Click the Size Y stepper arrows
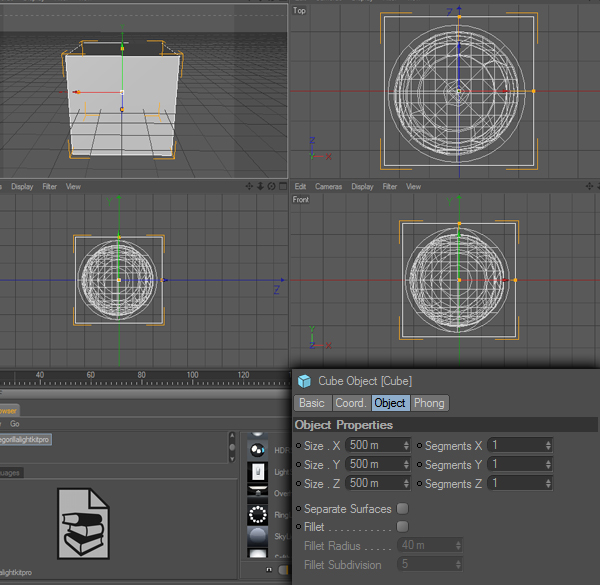Viewport: 600px width, 585px height. [406, 464]
